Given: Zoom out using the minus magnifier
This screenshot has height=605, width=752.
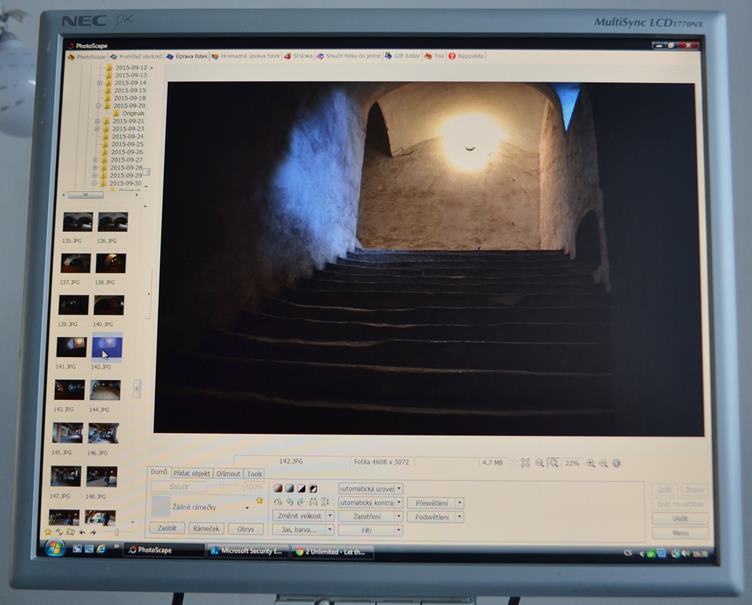Looking at the screenshot, I should tap(603, 463).
